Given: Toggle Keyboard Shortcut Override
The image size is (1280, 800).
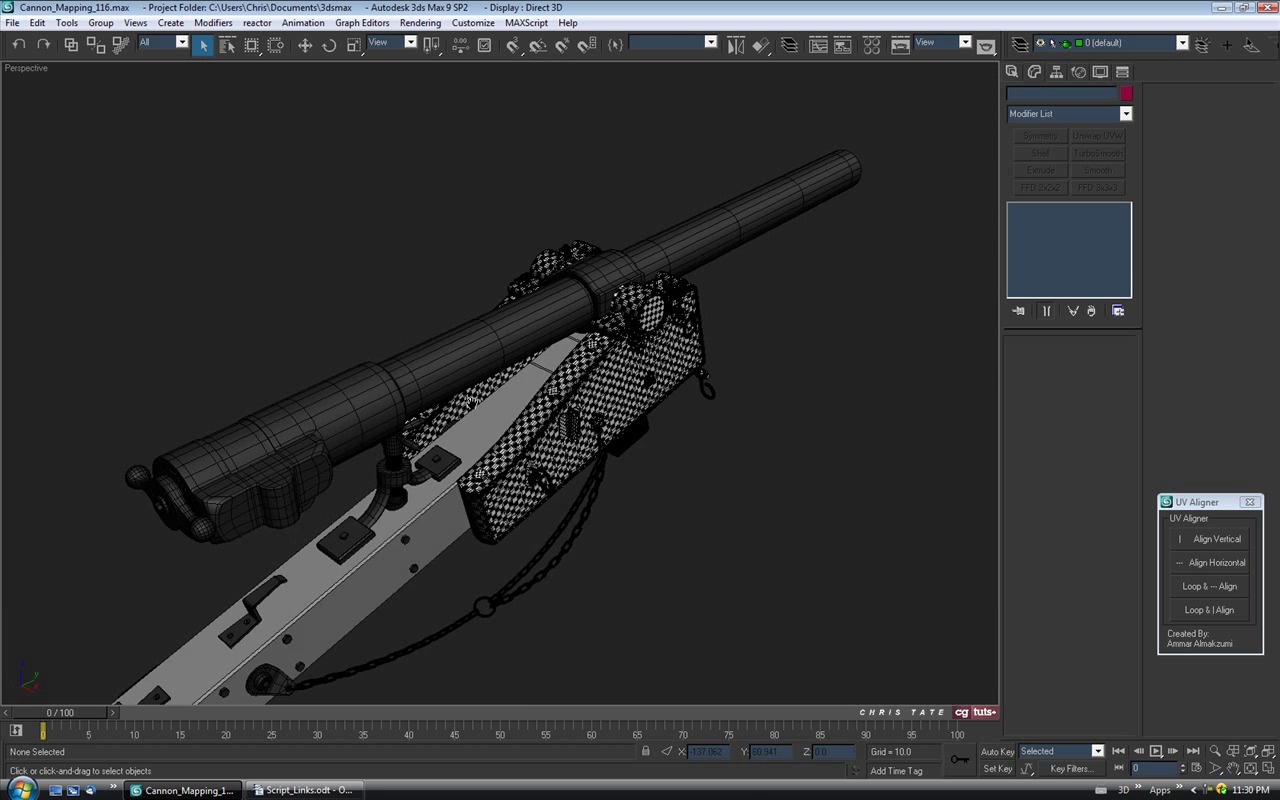Looking at the screenshot, I should click(485, 44).
